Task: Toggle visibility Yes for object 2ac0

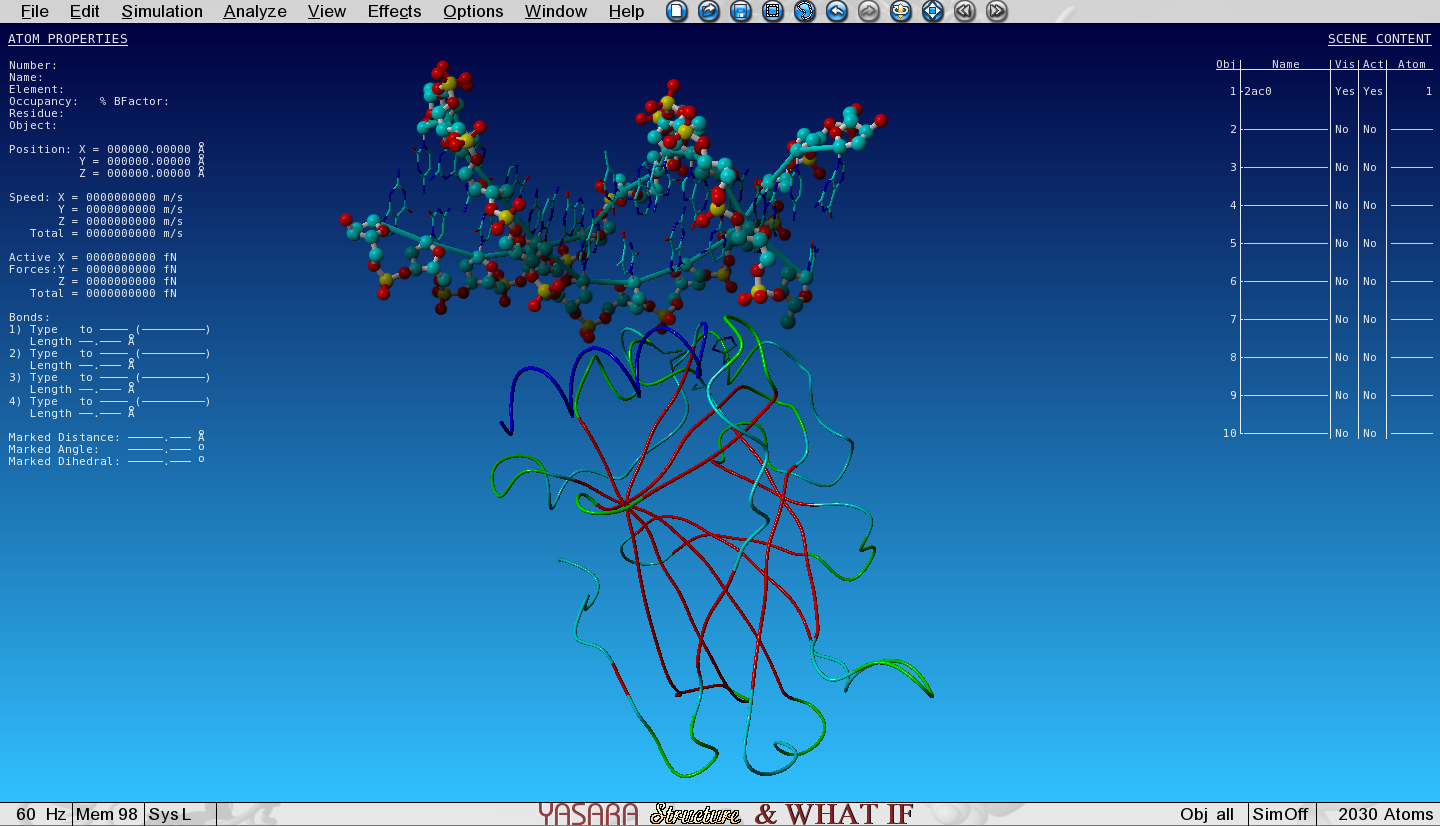Action: [1345, 91]
